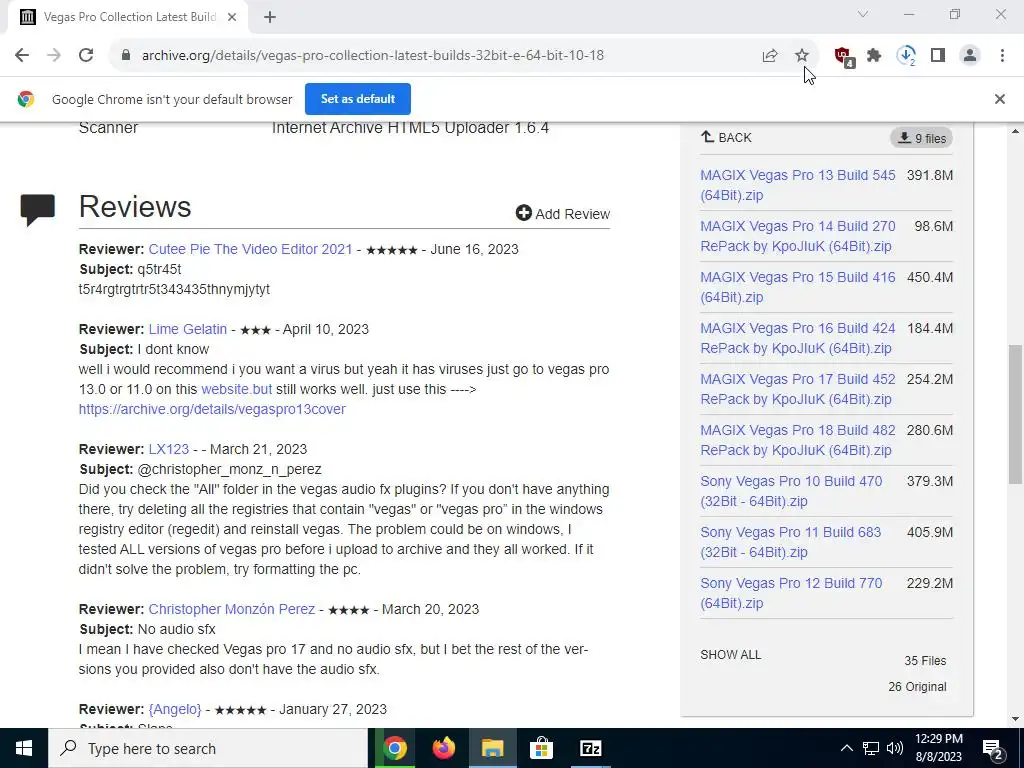The height and width of the screenshot is (768, 1024).
Task: Open Microsoft Store from the taskbar
Action: 541,748
